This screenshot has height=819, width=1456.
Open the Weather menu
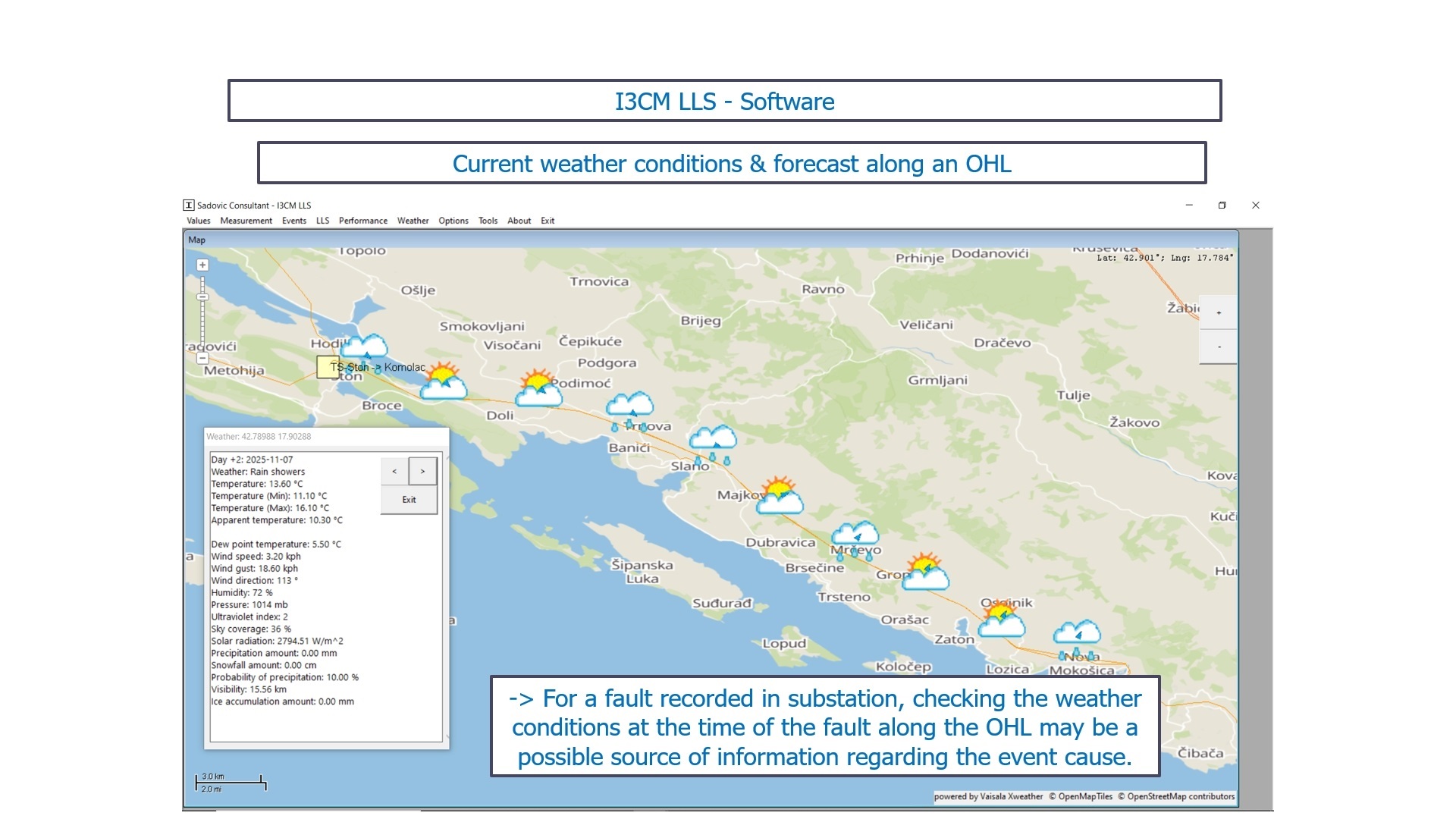pyautogui.click(x=413, y=221)
